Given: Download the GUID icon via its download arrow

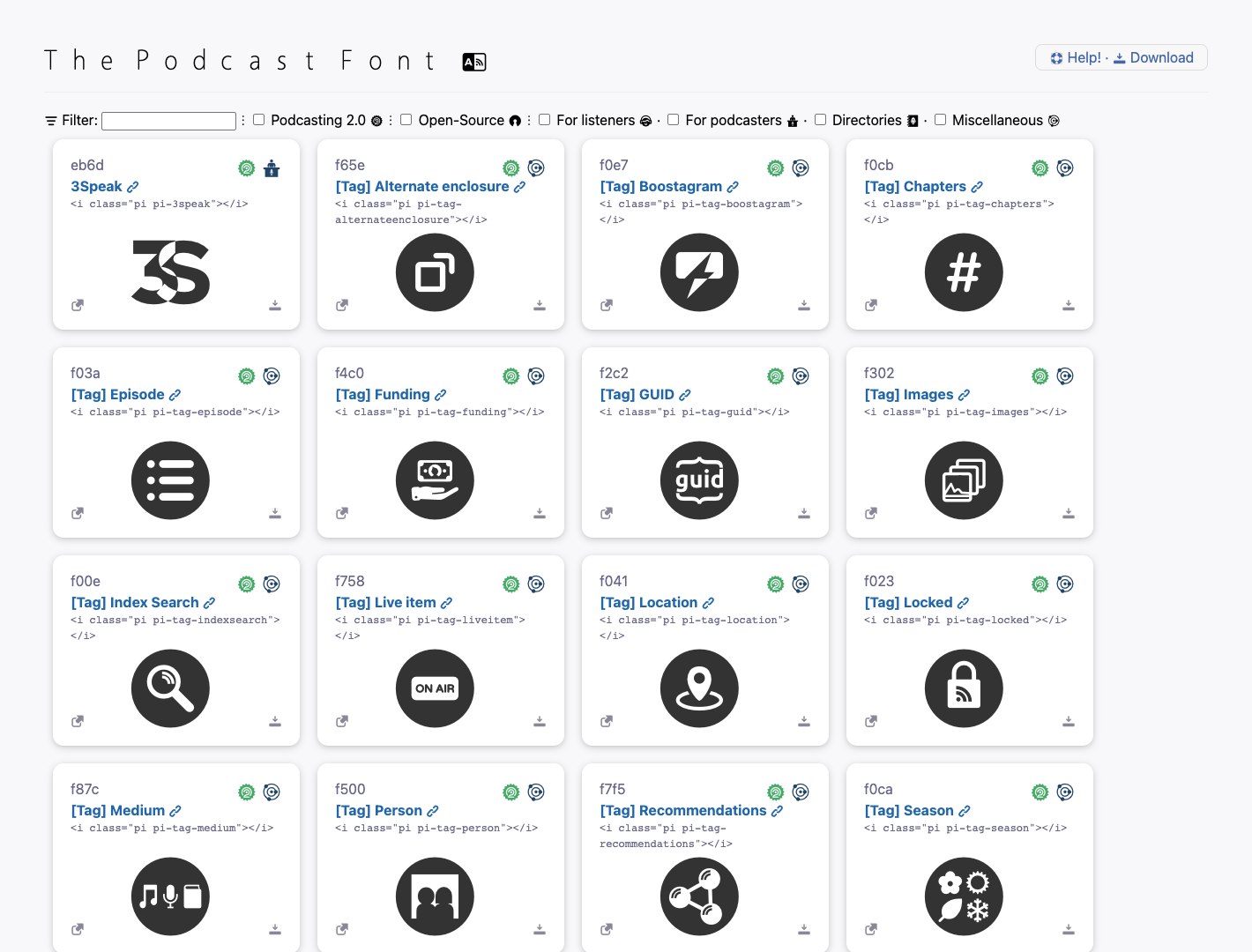Looking at the screenshot, I should pos(804,513).
